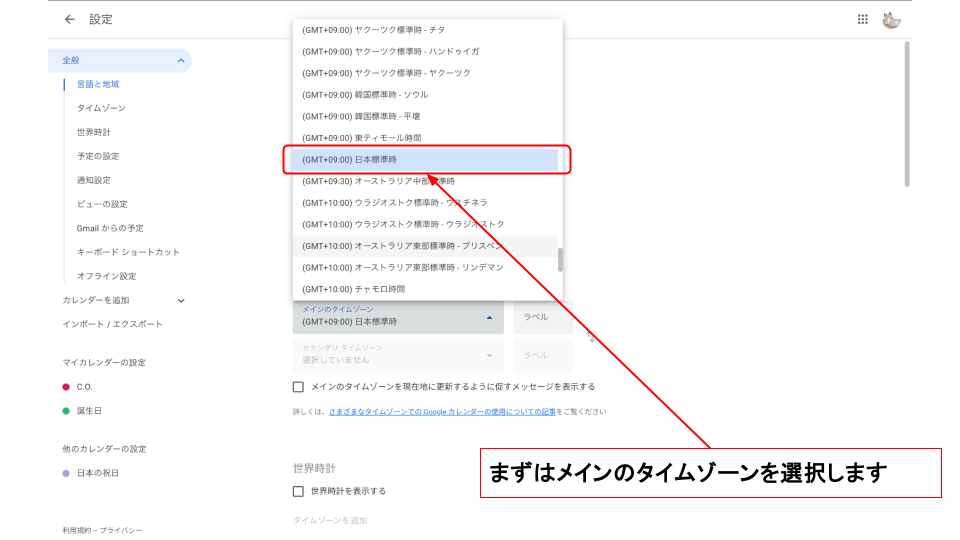960x540 pixels.
Task: Expand the カレンダーを追加 section
Action: (x=181, y=300)
